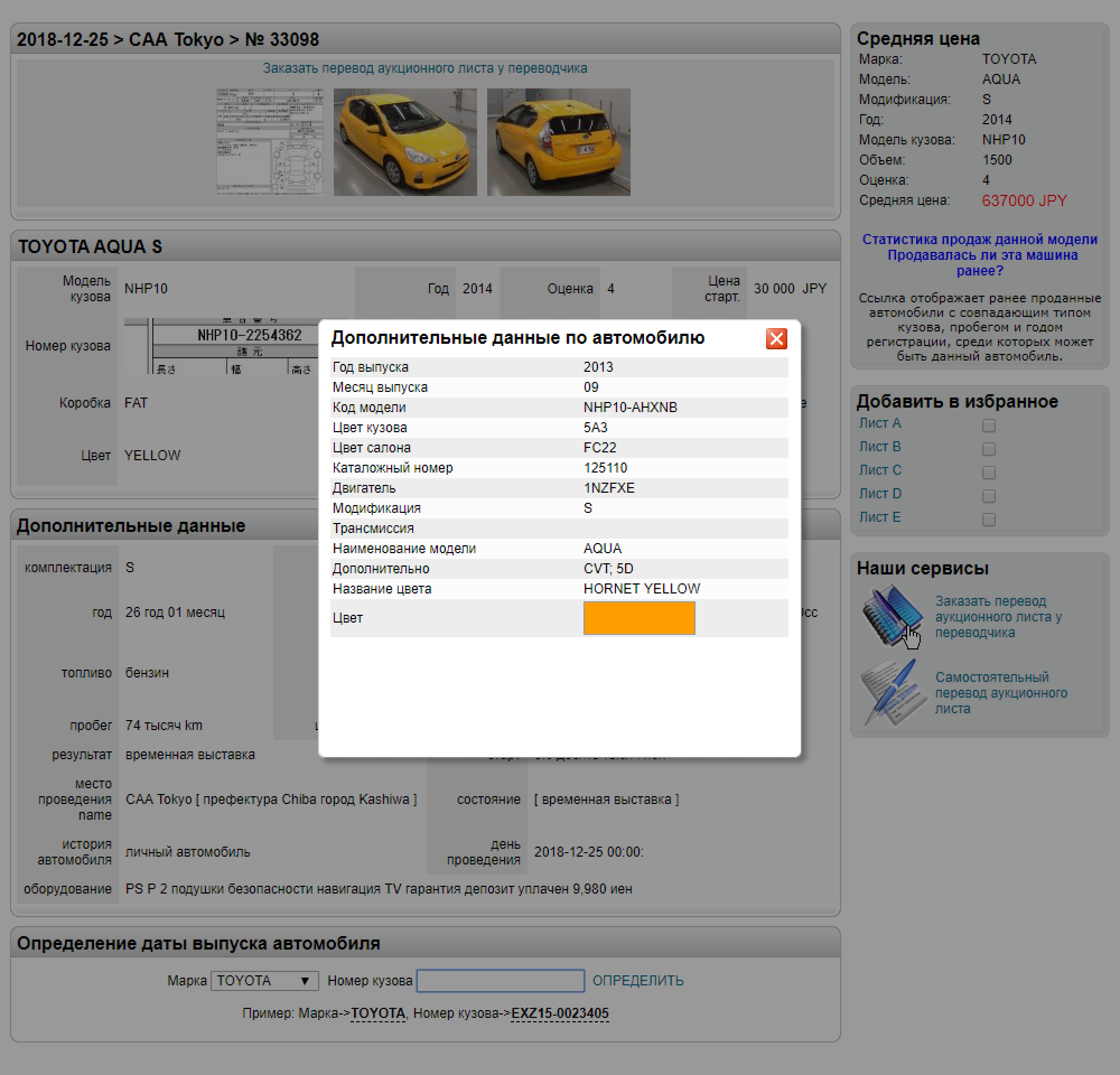Open the auction sheet thumbnail image
Viewport: 1120px width, 1075px height.
[270, 142]
